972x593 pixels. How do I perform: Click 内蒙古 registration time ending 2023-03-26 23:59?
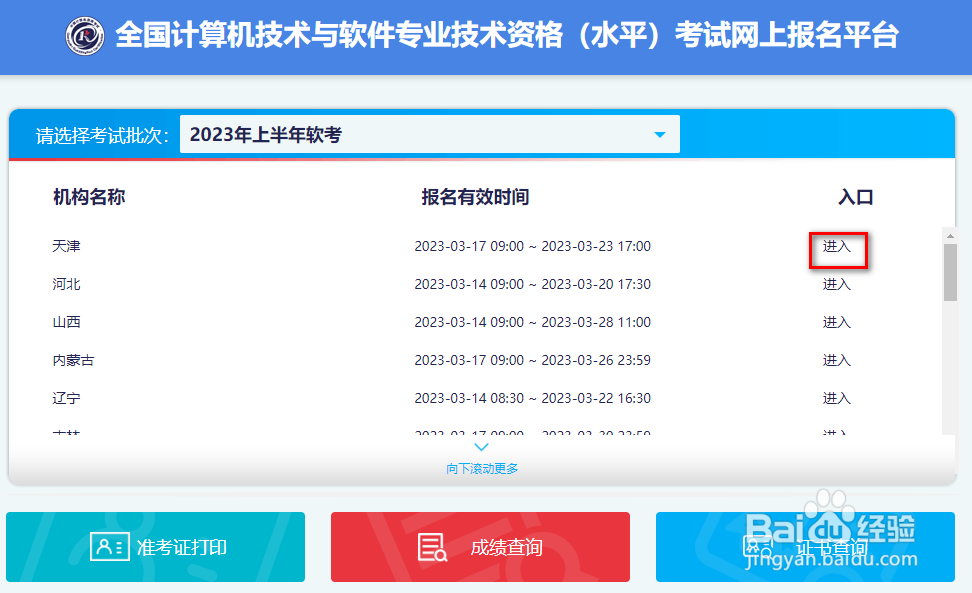click(532, 360)
